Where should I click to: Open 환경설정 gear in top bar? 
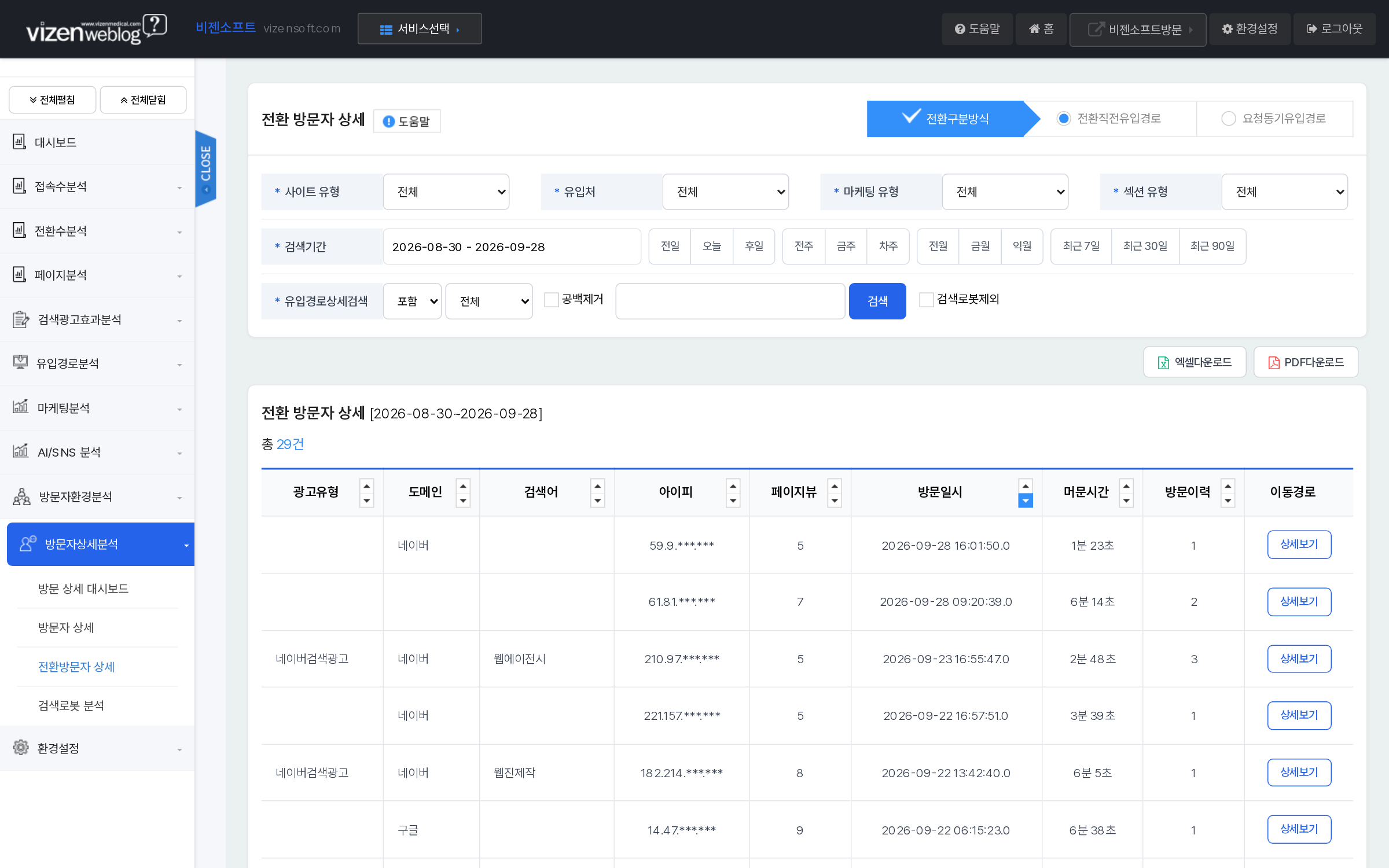[1250, 29]
